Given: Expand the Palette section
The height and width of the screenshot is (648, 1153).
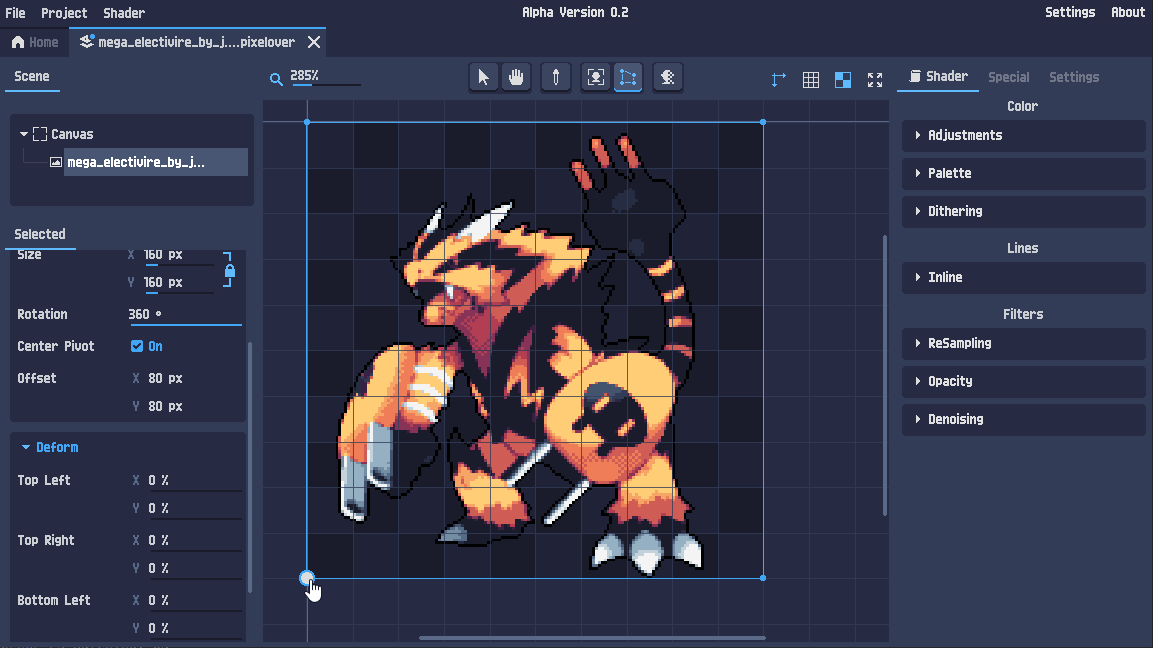Looking at the screenshot, I should 1024,174.
